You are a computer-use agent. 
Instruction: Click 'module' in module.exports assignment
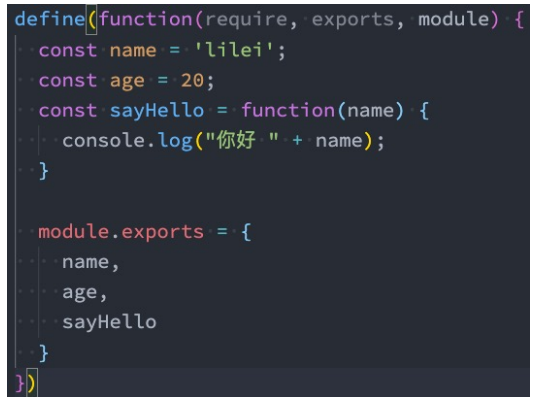click(73, 231)
